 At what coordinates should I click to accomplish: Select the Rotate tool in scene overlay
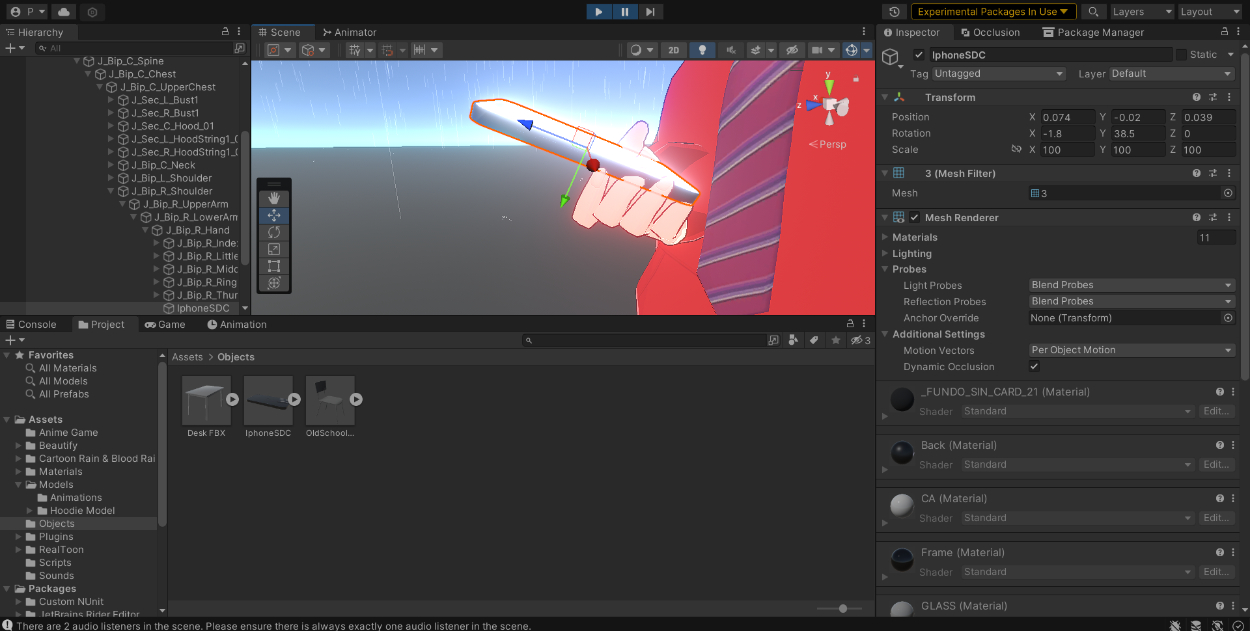[x=274, y=232]
